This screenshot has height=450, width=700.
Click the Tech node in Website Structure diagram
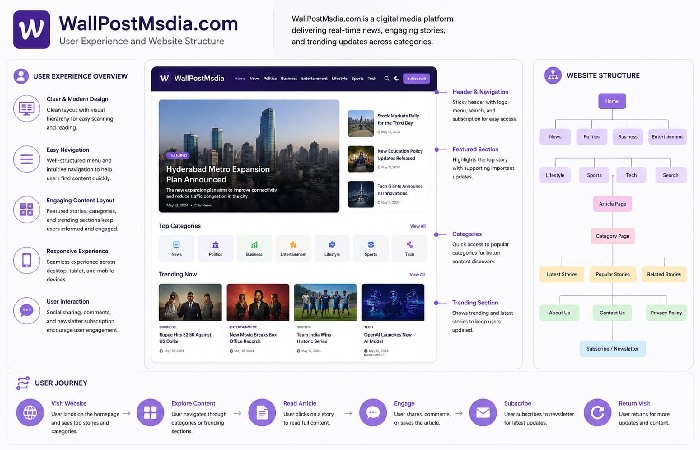(x=631, y=175)
